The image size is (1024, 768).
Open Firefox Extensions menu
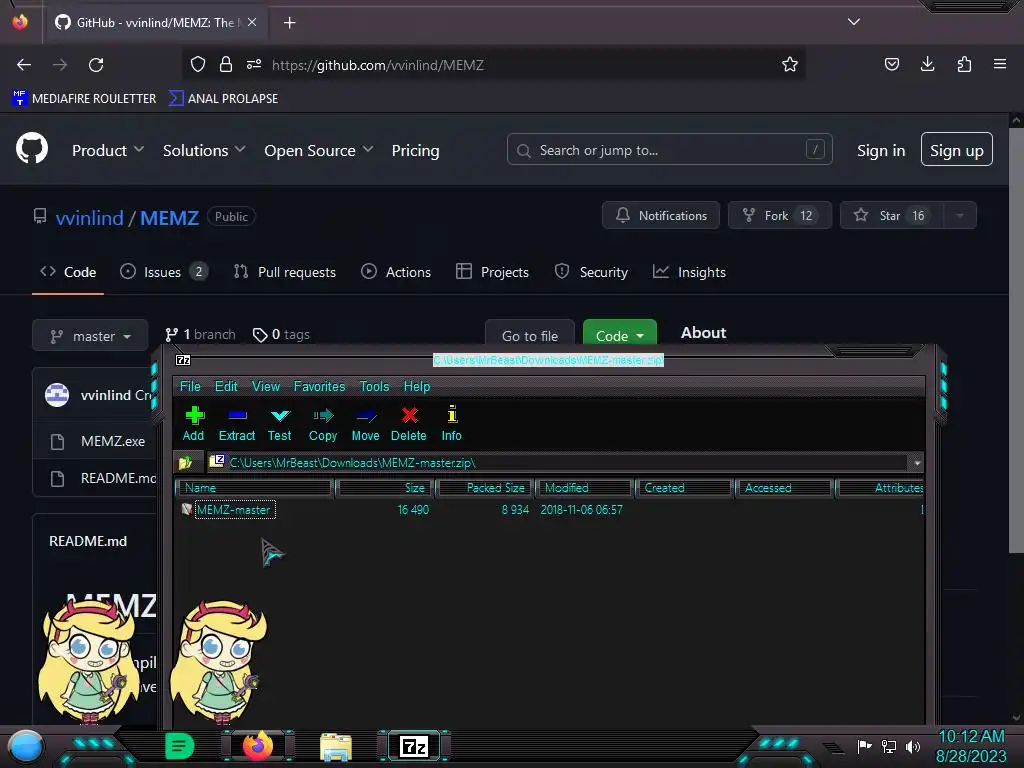964,64
